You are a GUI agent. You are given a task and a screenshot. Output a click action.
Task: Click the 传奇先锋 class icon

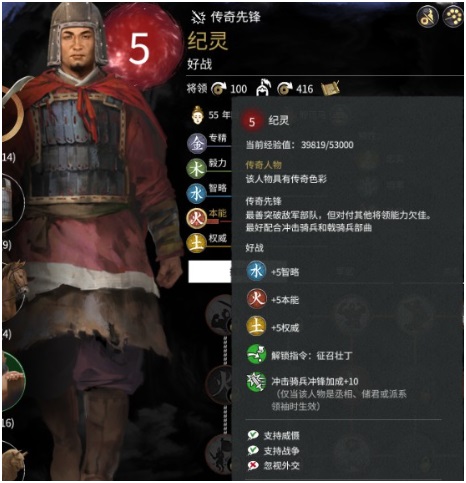pyautogui.click(x=198, y=17)
